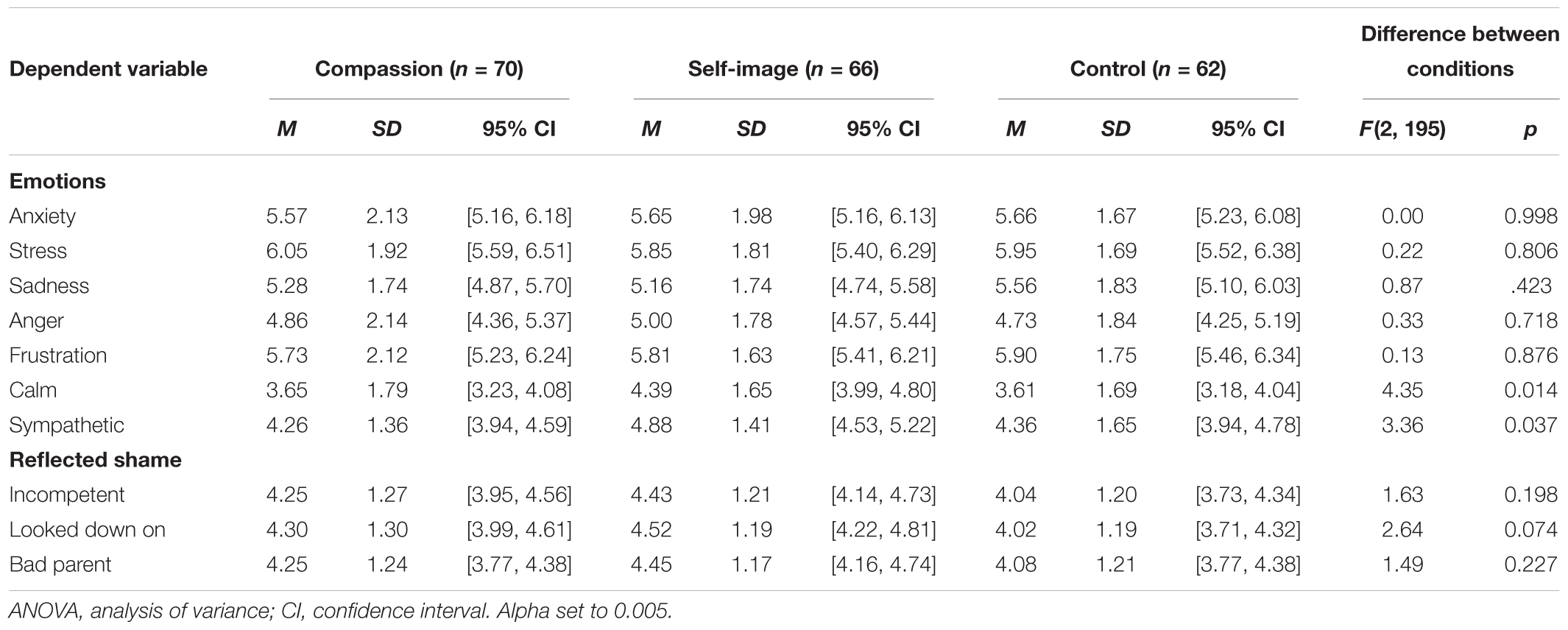Screen dimensions: 1568x630
Task: Select the Bad parent row label
Action: click(x=60, y=564)
